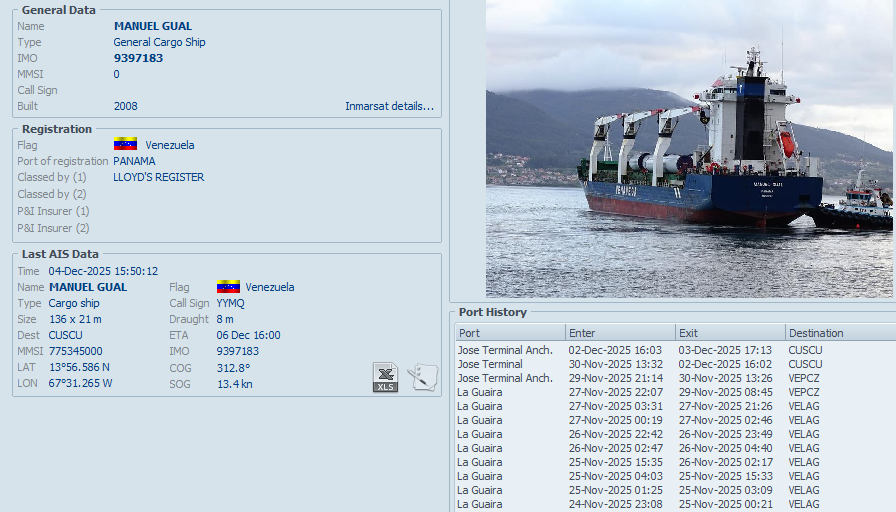Select Jose Terminal Anch. row entered 29-Nov-2025 21:14
896x512 pixels.
[675, 378]
